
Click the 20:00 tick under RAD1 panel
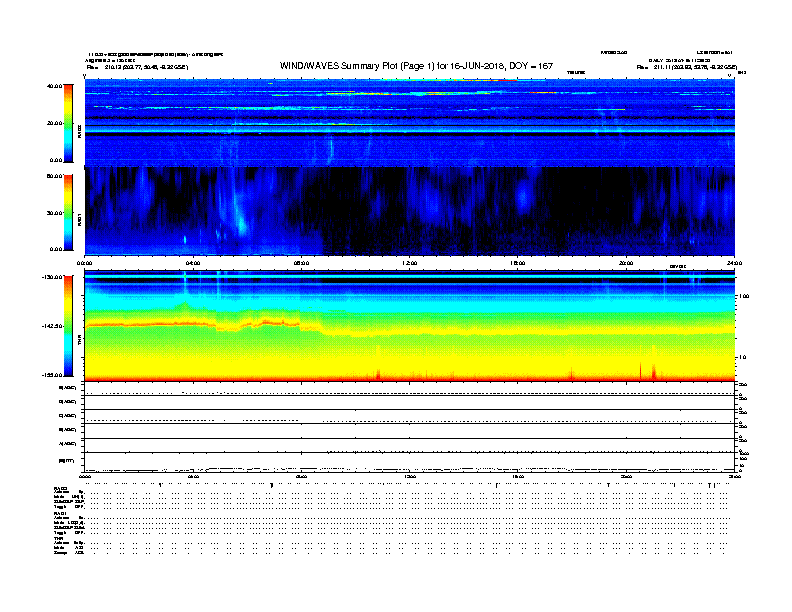tap(626, 263)
